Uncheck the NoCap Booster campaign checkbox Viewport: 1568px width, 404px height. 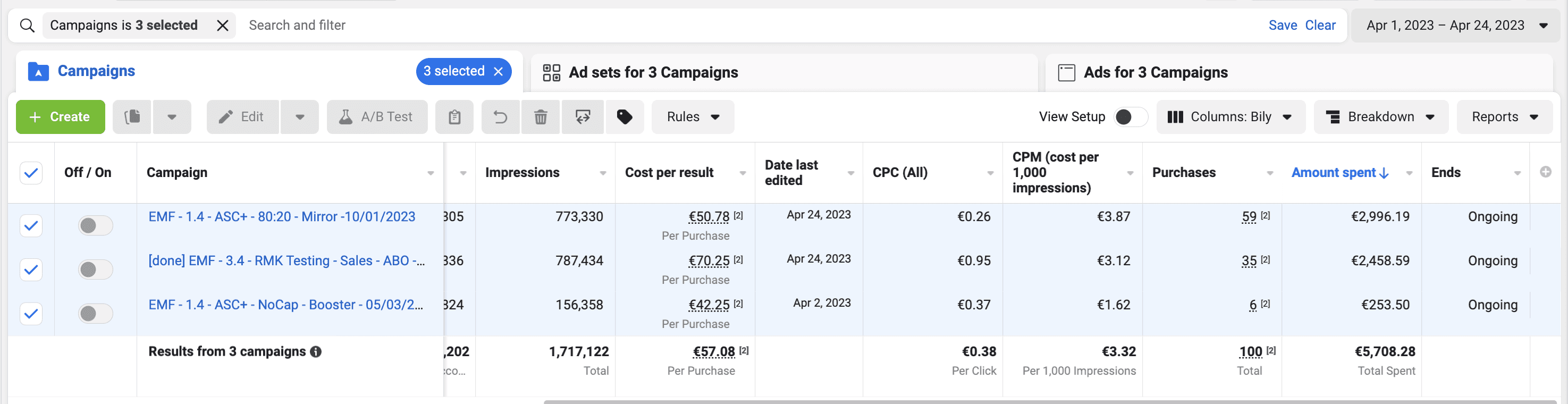pos(31,314)
